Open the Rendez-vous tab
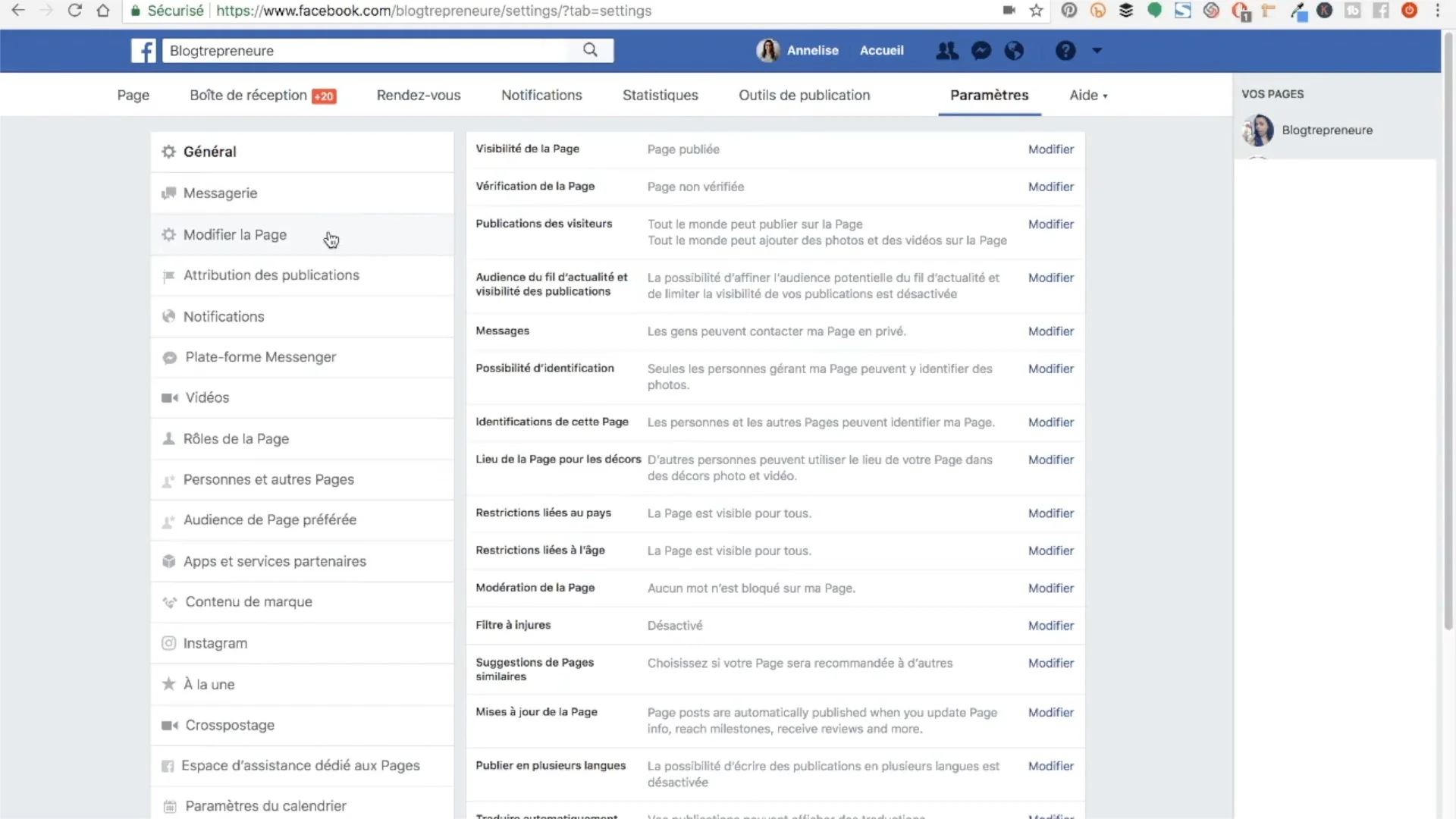 click(x=419, y=95)
